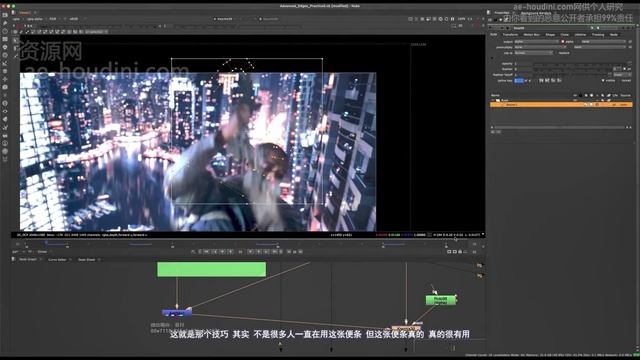Select the Bezier1 shape row

point(561,105)
